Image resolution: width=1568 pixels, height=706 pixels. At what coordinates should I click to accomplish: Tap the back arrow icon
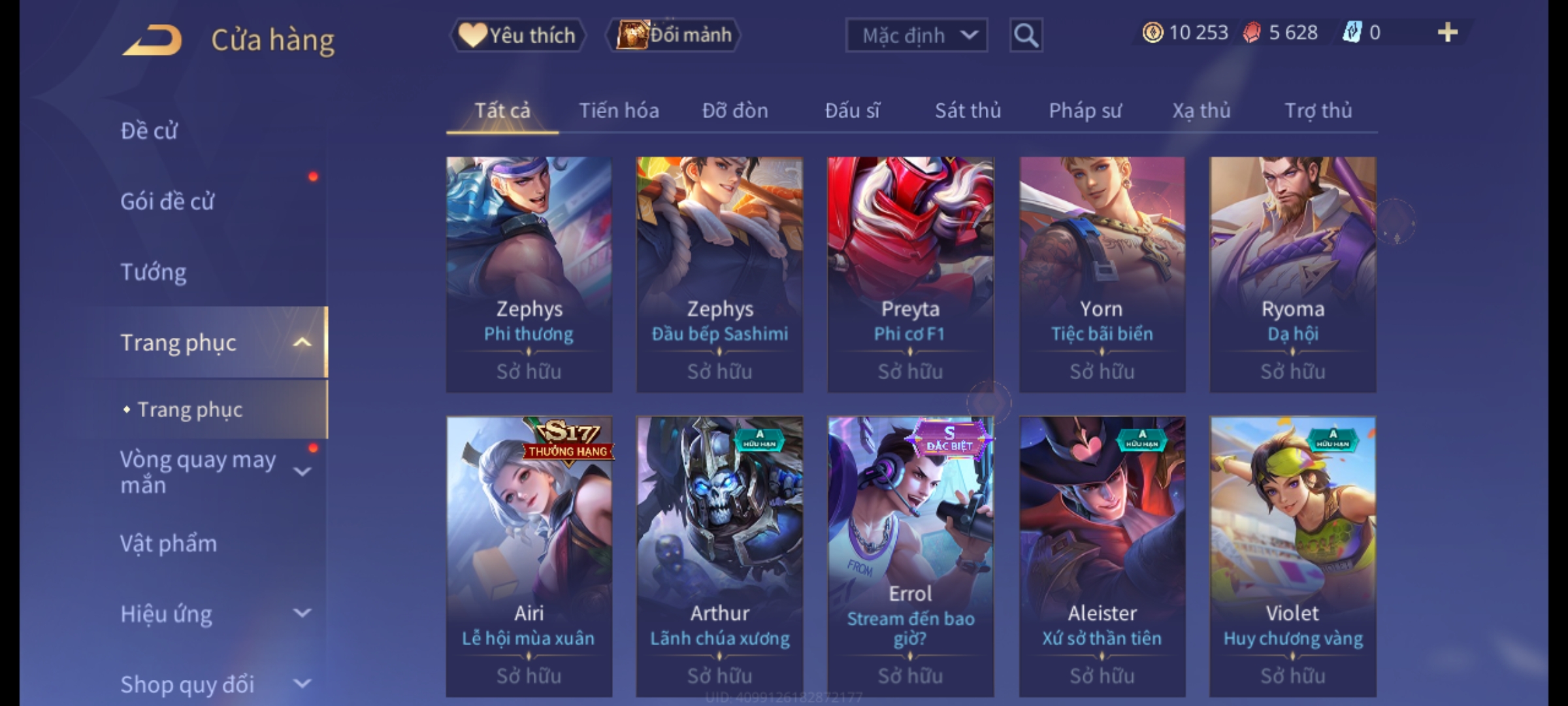point(152,40)
